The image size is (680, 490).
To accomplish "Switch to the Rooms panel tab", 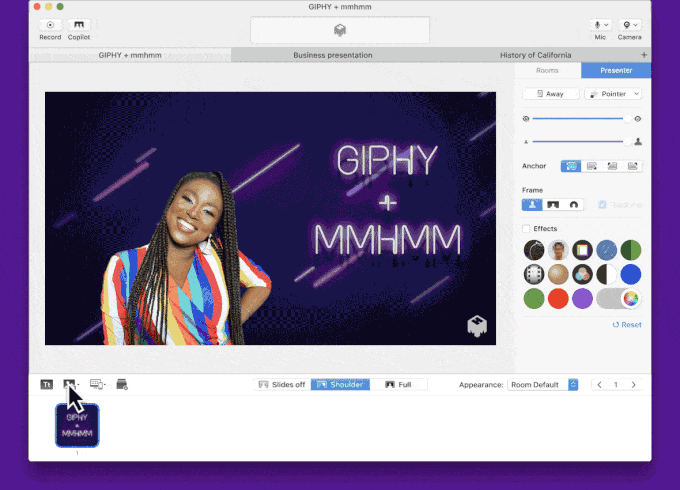I will click(x=547, y=70).
